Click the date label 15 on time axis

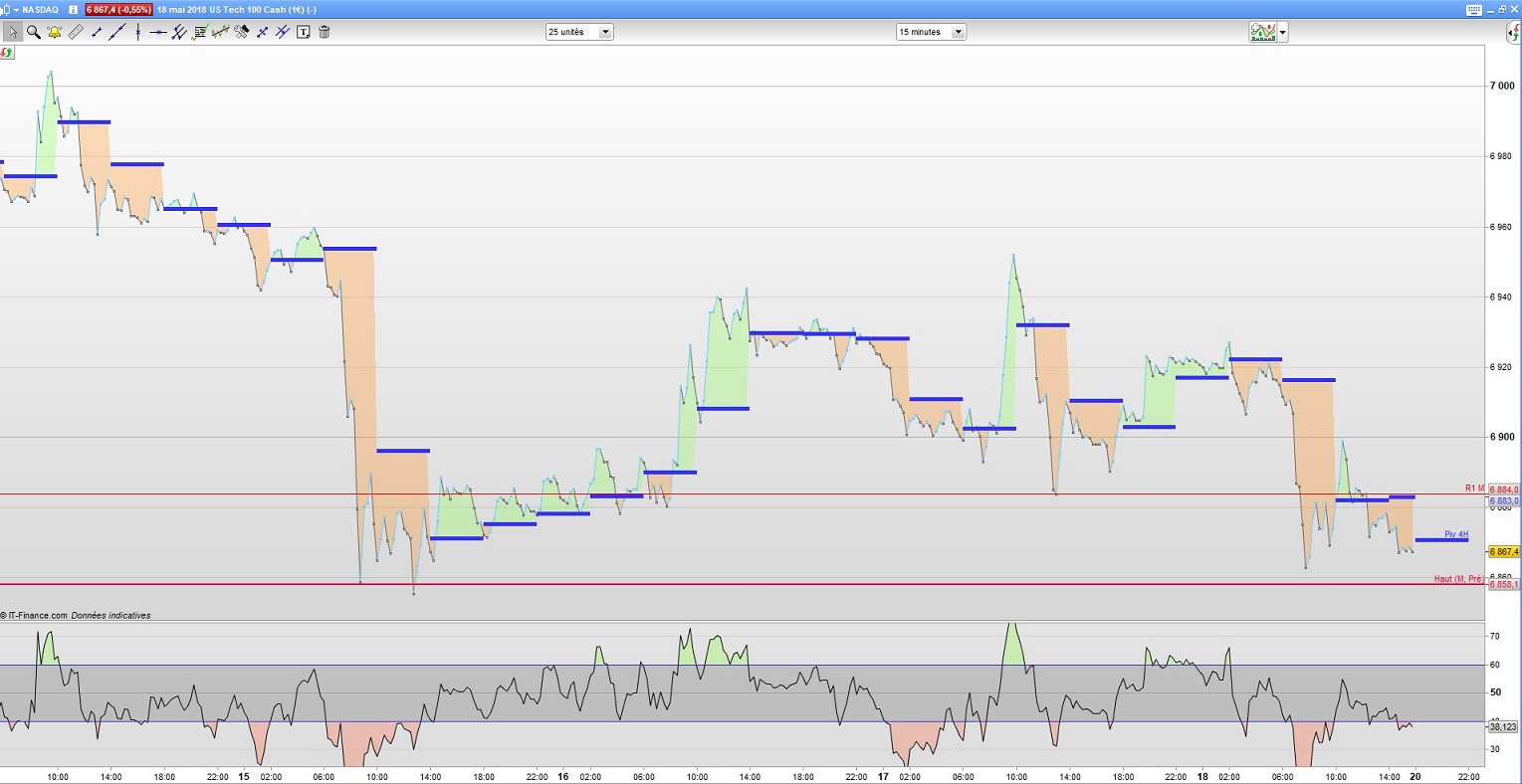[244, 777]
